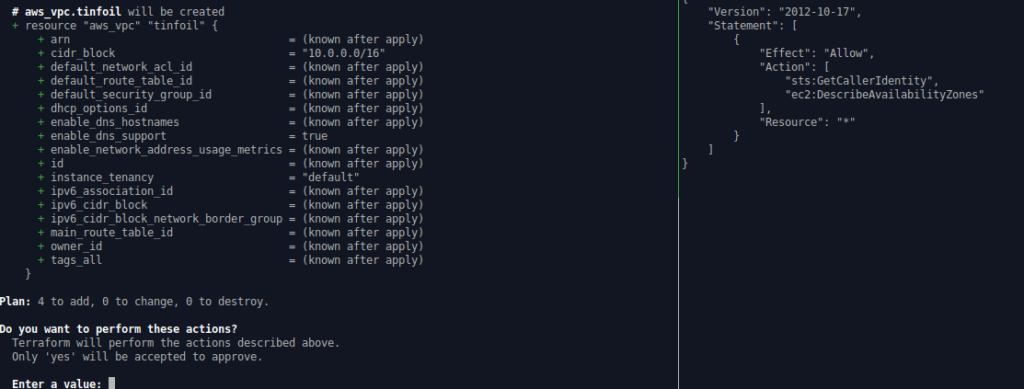Click the plus sign beside tags_all
The height and width of the screenshot is (389, 1024).
pos(41,260)
